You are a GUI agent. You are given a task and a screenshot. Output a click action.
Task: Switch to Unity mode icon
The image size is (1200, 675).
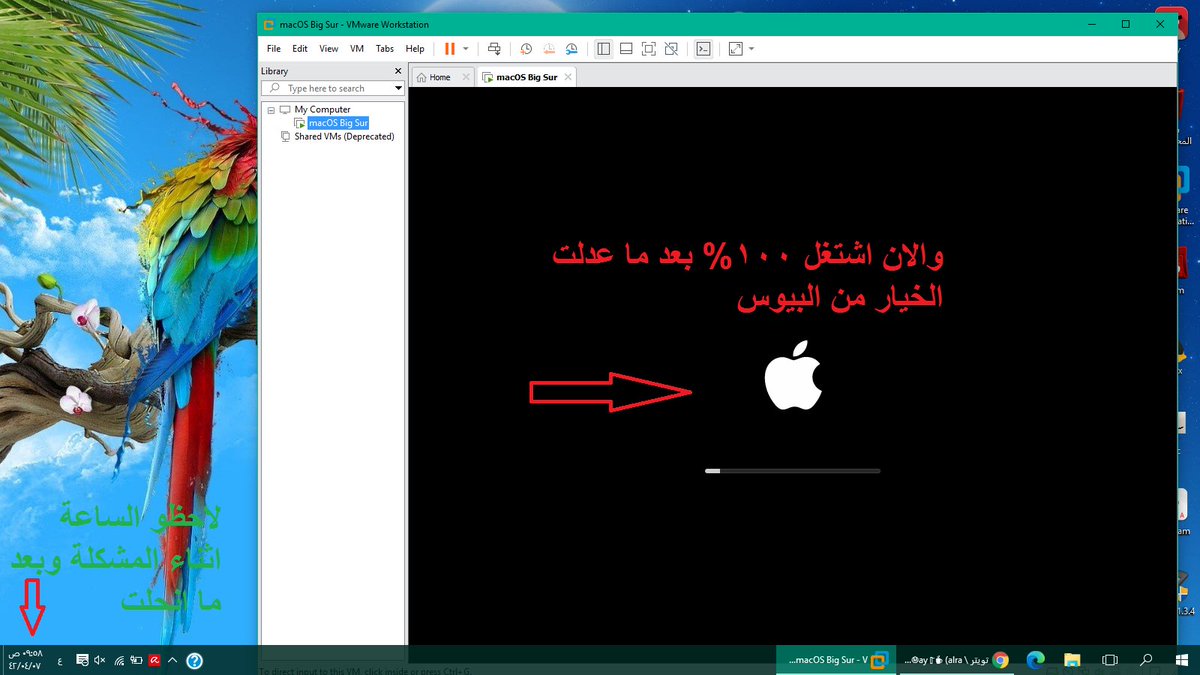point(671,48)
